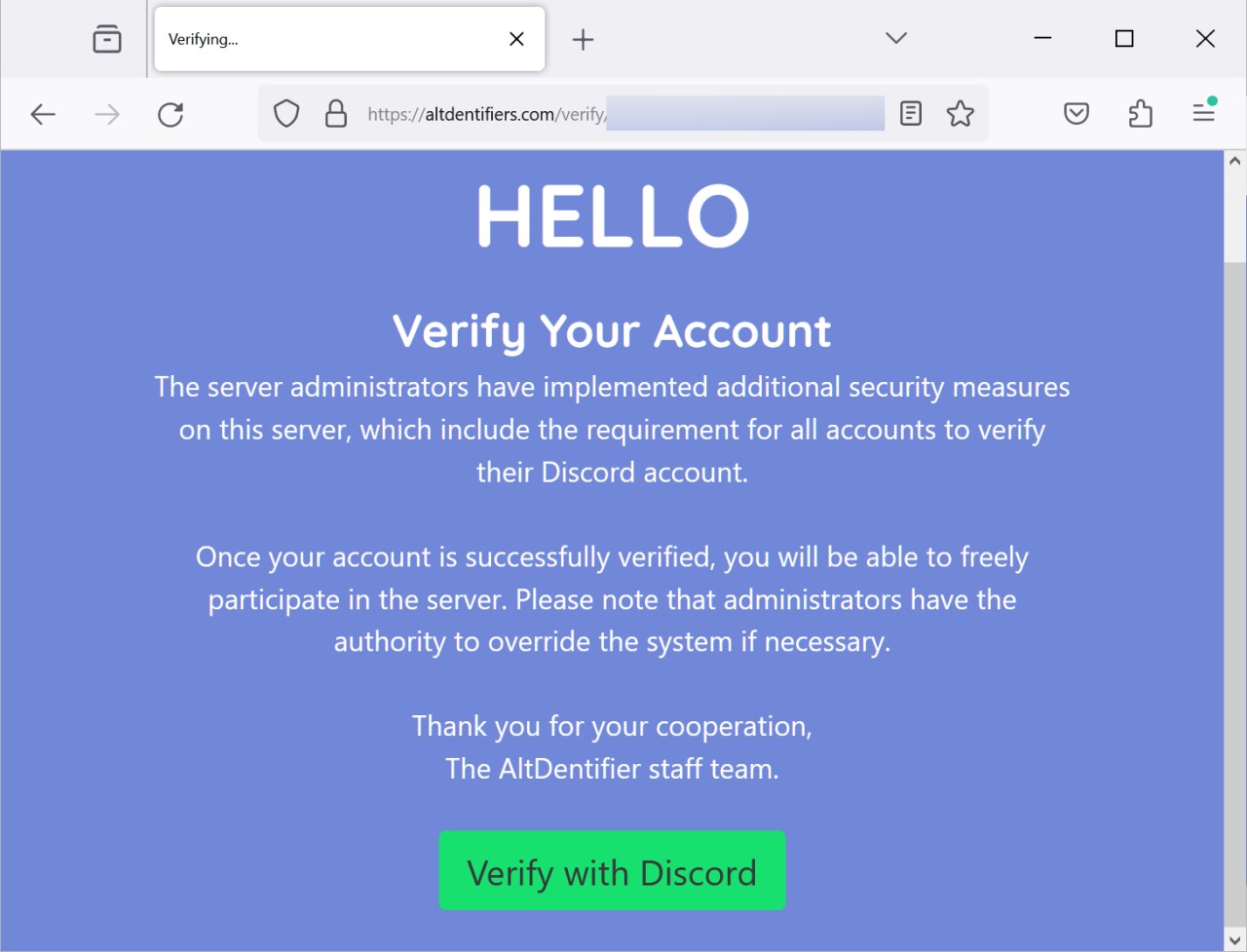This screenshot has width=1247, height=952.
Task: Maximize the browser window
Action: point(1124,38)
